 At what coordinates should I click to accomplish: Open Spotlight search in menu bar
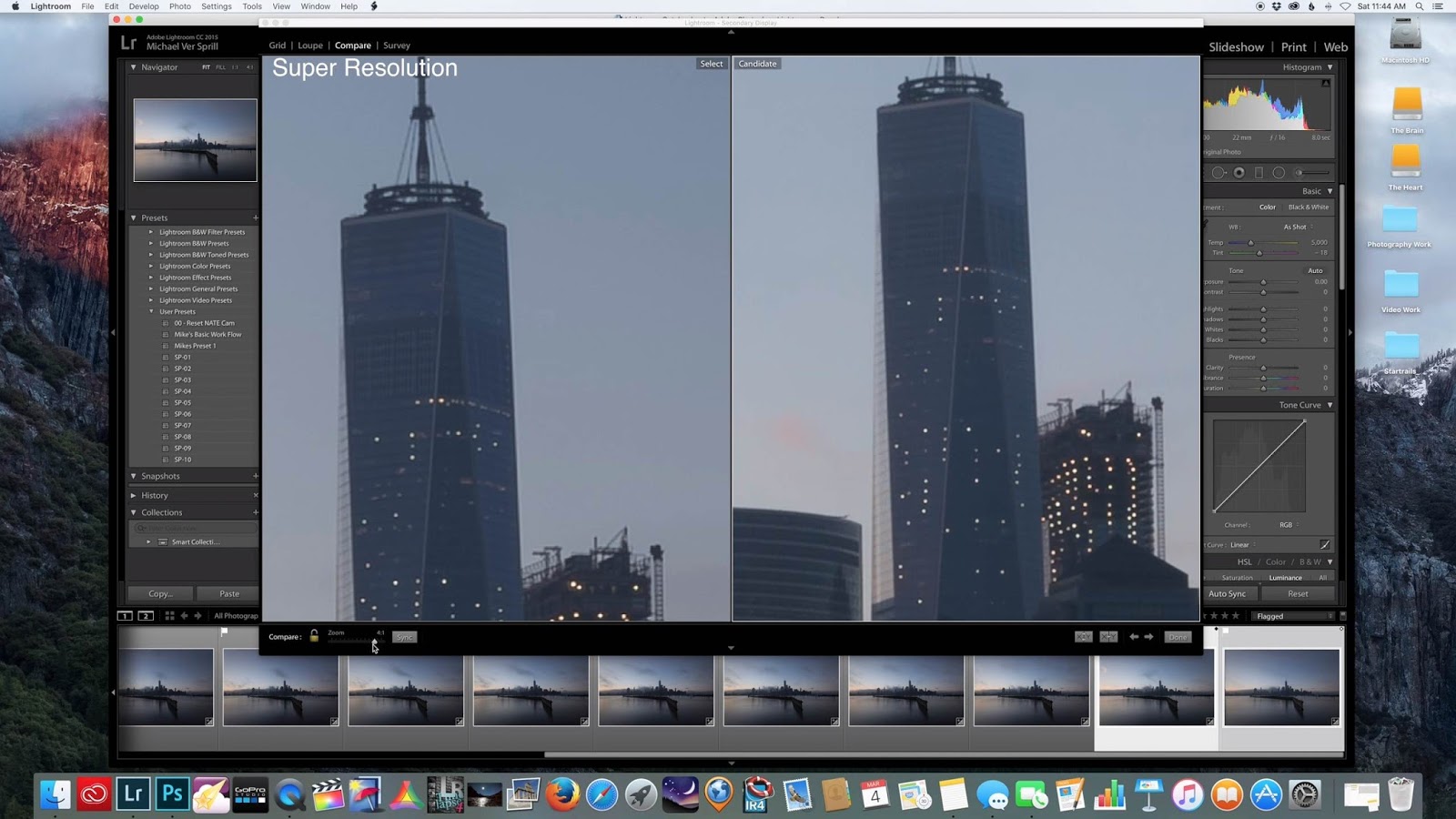(x=1420, y=6)
